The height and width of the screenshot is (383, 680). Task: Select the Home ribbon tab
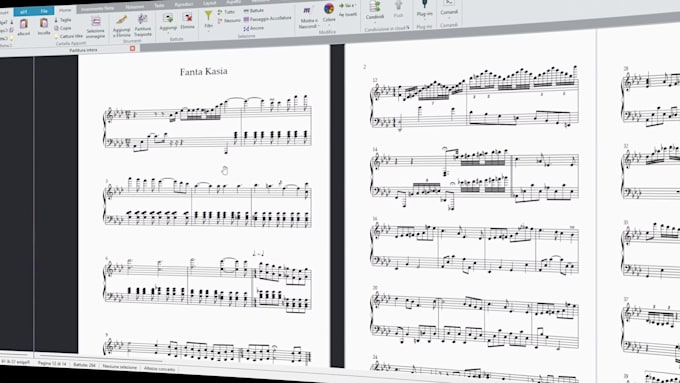click(65, 10)
